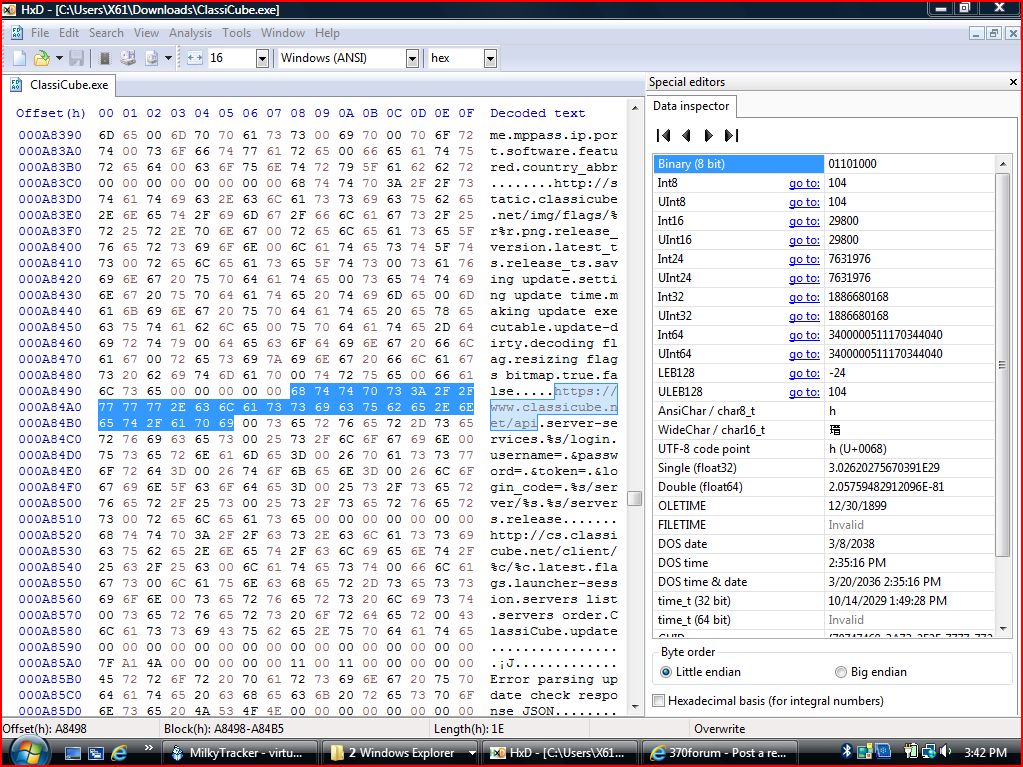Viewport: 1023px width, 767px height.
Task: Launch Internet Explorer from quick launch
Action: click(119, 753)
